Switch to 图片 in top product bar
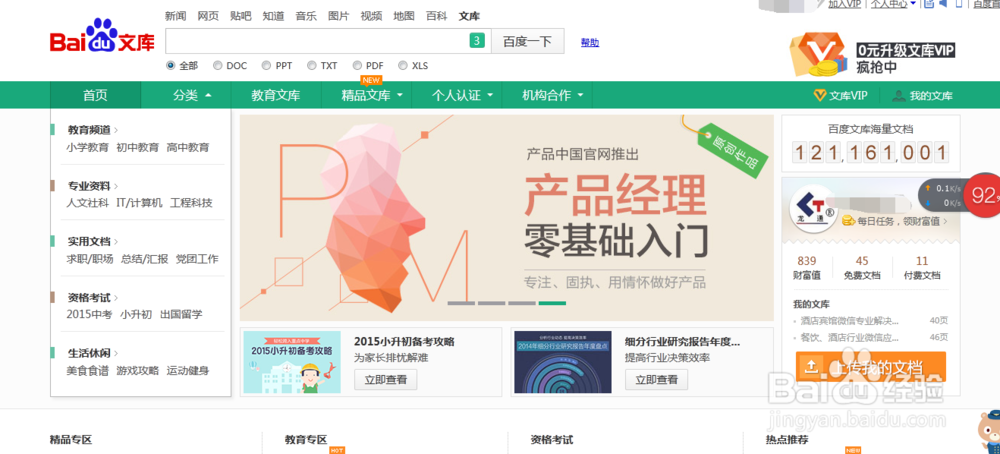 point(338,16)
